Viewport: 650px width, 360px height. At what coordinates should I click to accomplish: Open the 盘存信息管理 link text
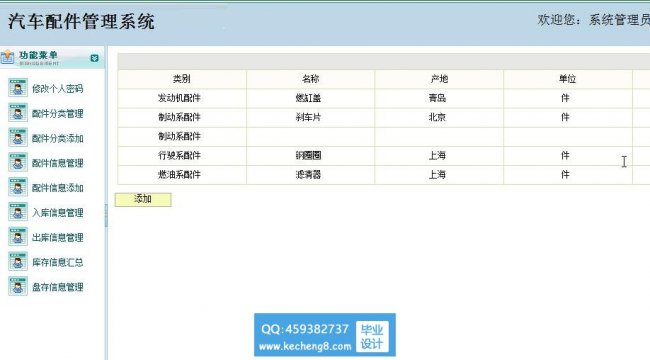58,287
